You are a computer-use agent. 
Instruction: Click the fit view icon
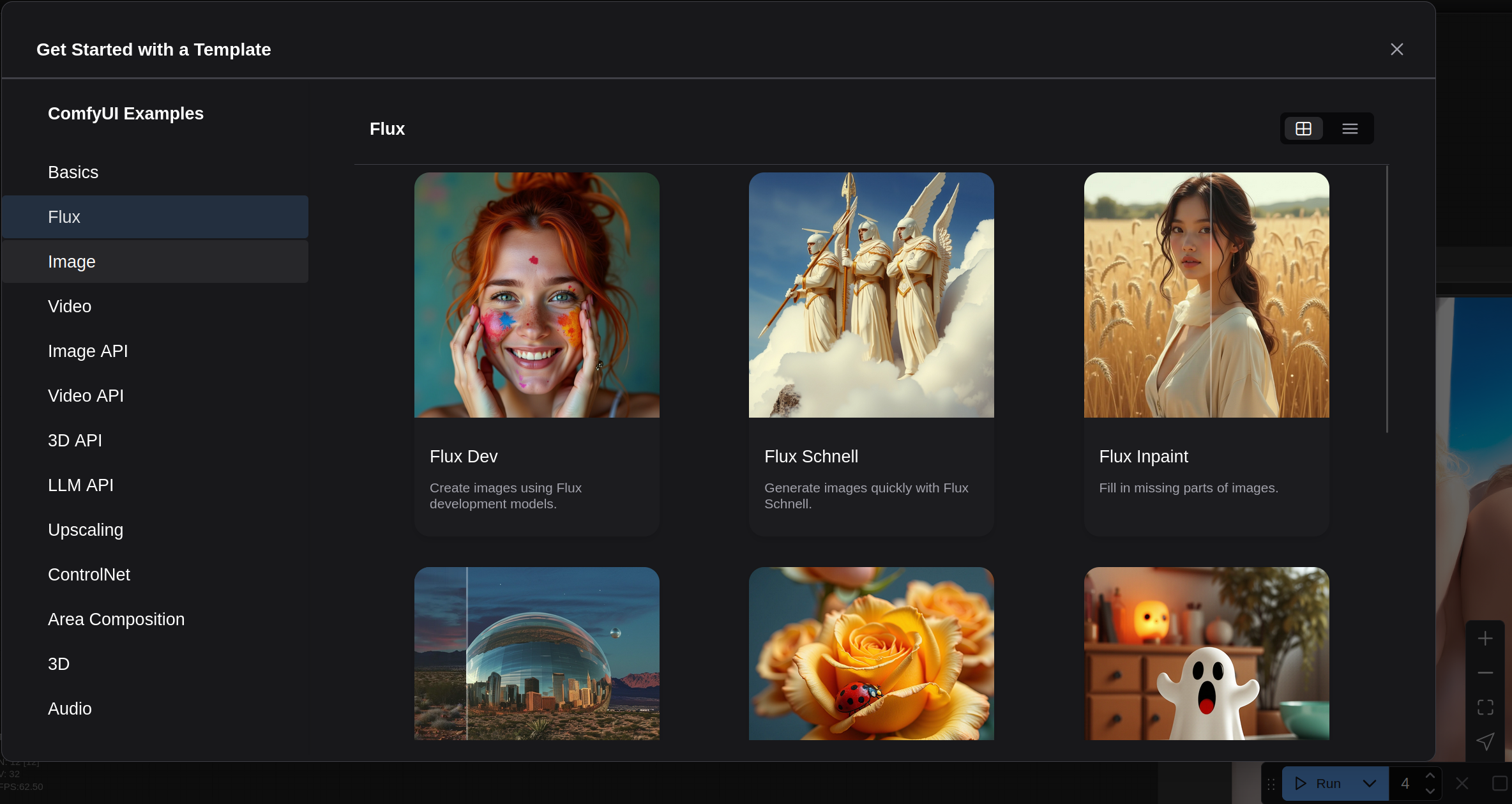[1485, 707]
